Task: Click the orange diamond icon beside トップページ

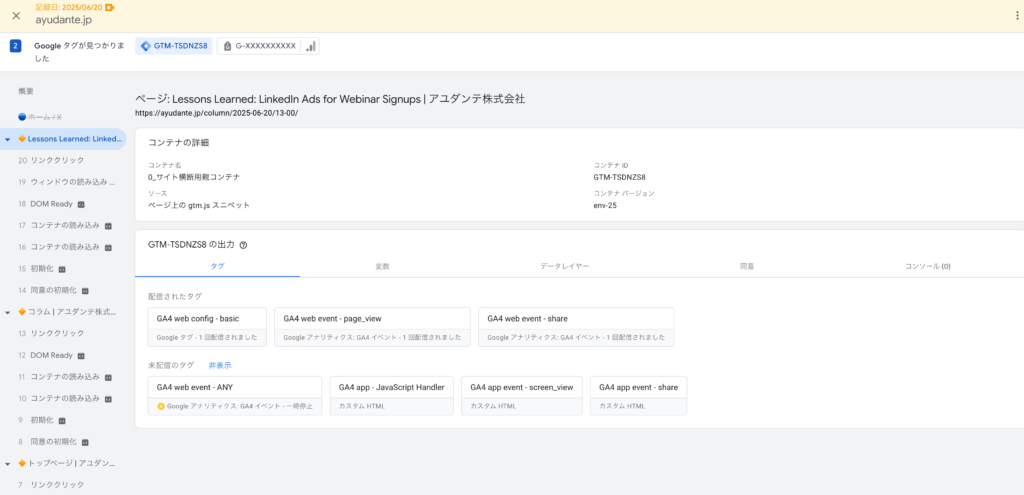Action: (x=22, y=463)
